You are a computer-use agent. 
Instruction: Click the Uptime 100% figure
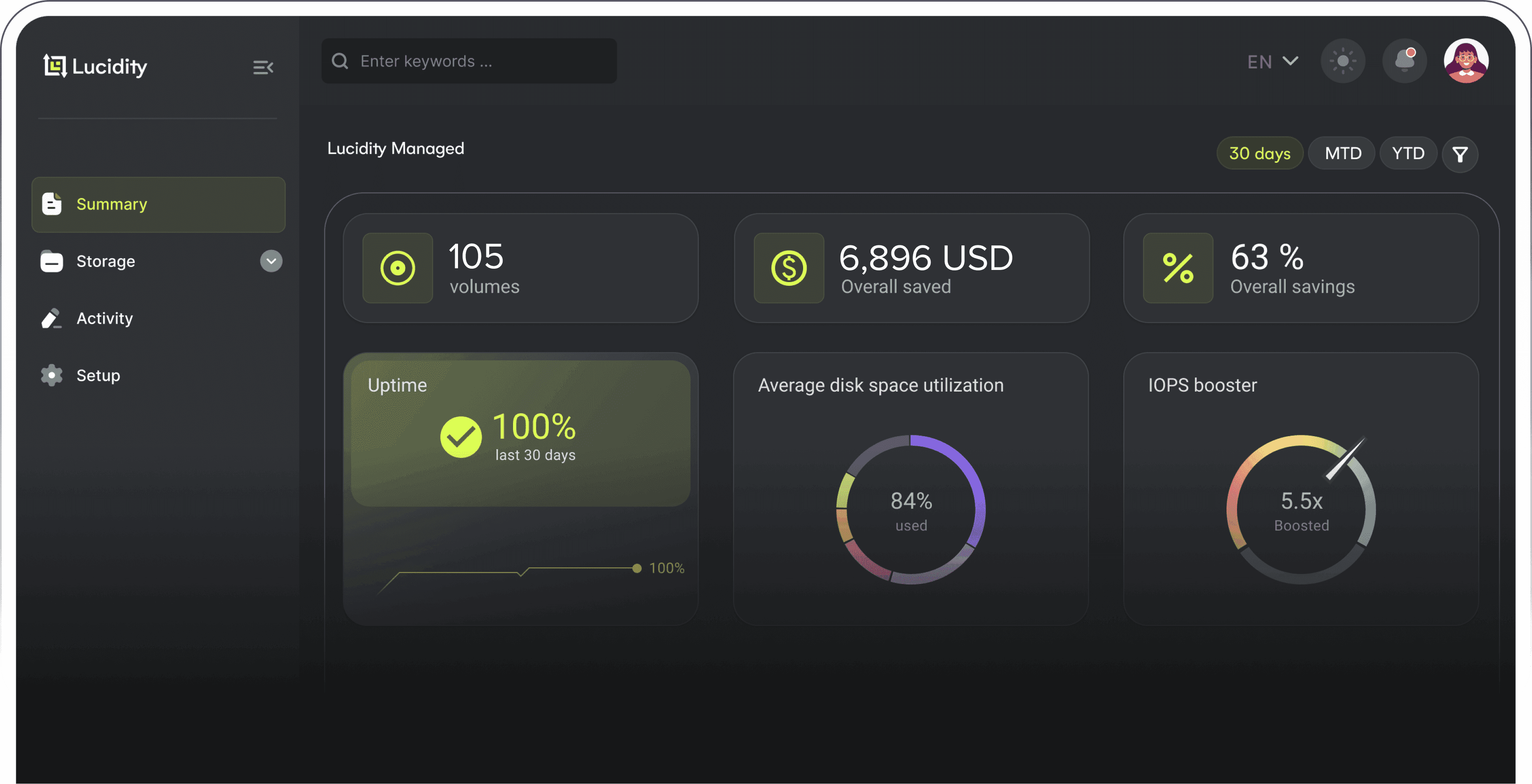tap(534, 426)
